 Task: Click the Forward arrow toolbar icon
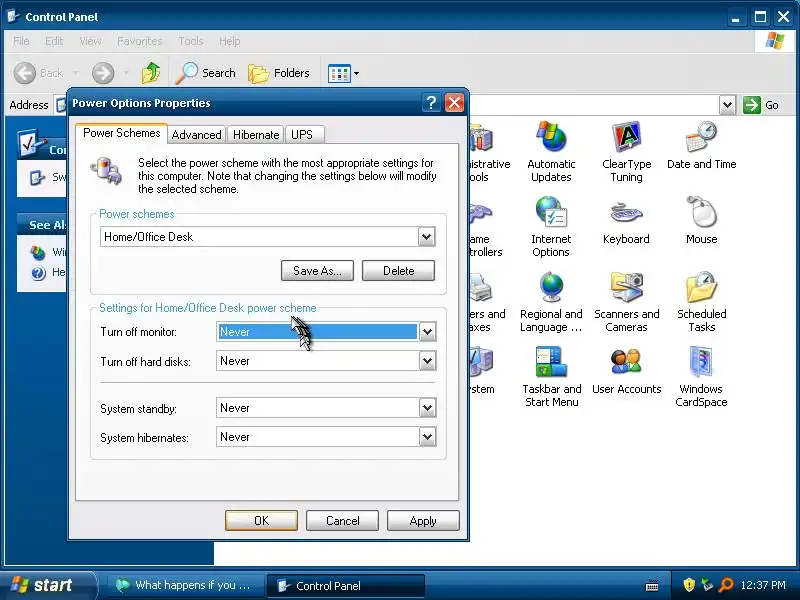[x=103, y=73]
